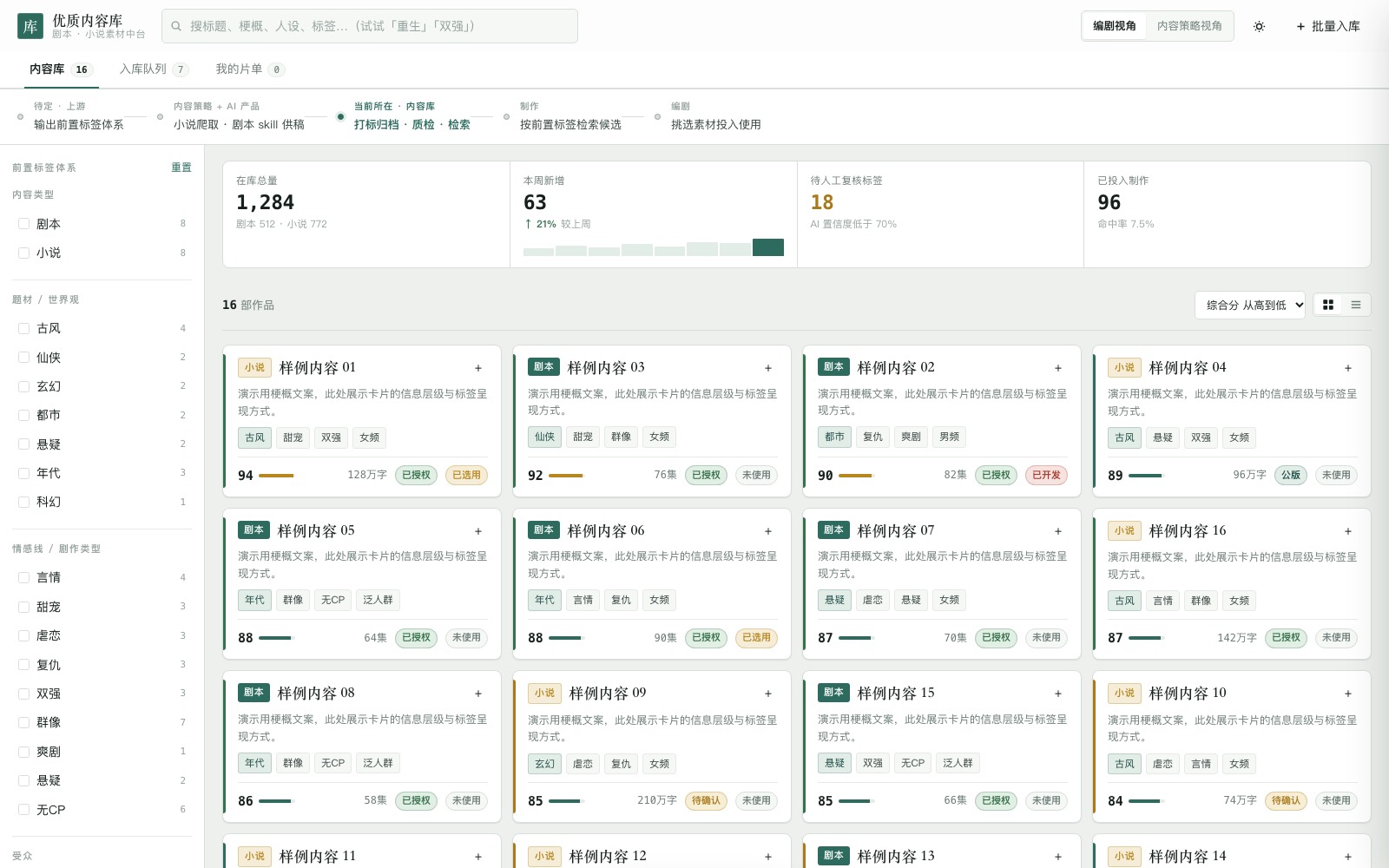The width and height of the screenshot is (1389, 868).
Task: Check the 小说 content type filter
Action: click(x=24, y=253)
